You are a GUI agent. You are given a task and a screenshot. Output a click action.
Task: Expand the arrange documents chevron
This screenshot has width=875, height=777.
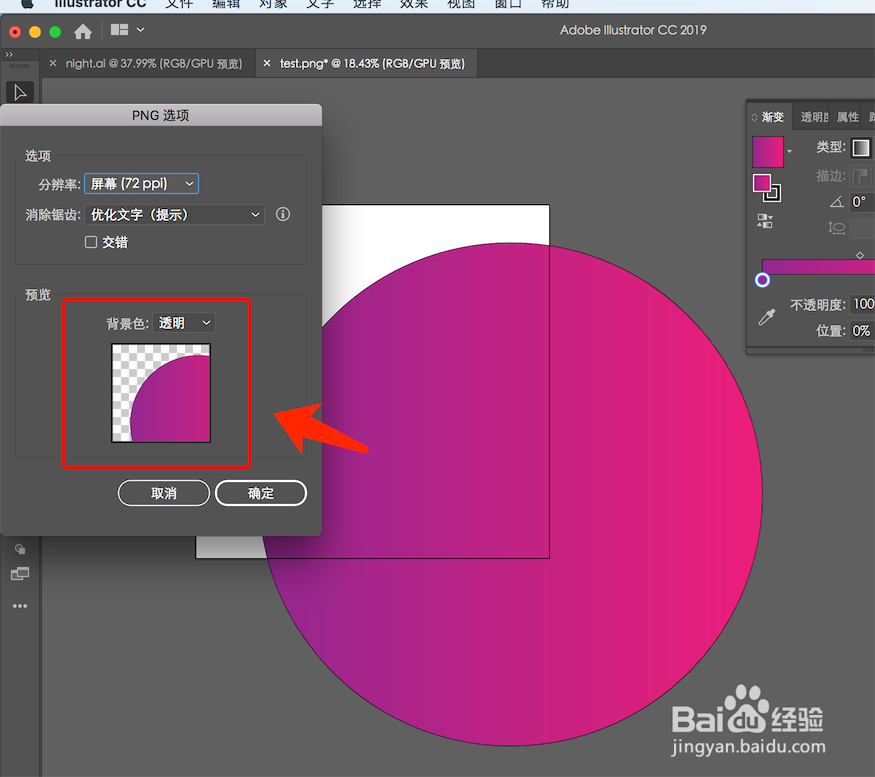click(141, 30)
